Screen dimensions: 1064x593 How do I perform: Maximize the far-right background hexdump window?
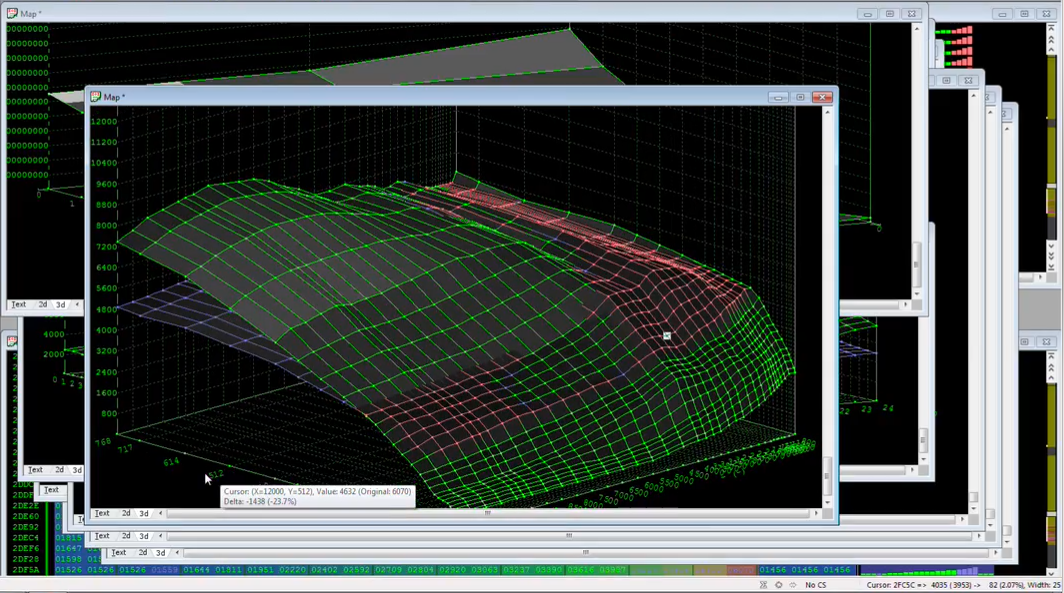pyautogui.click(x=1025, y=14)
